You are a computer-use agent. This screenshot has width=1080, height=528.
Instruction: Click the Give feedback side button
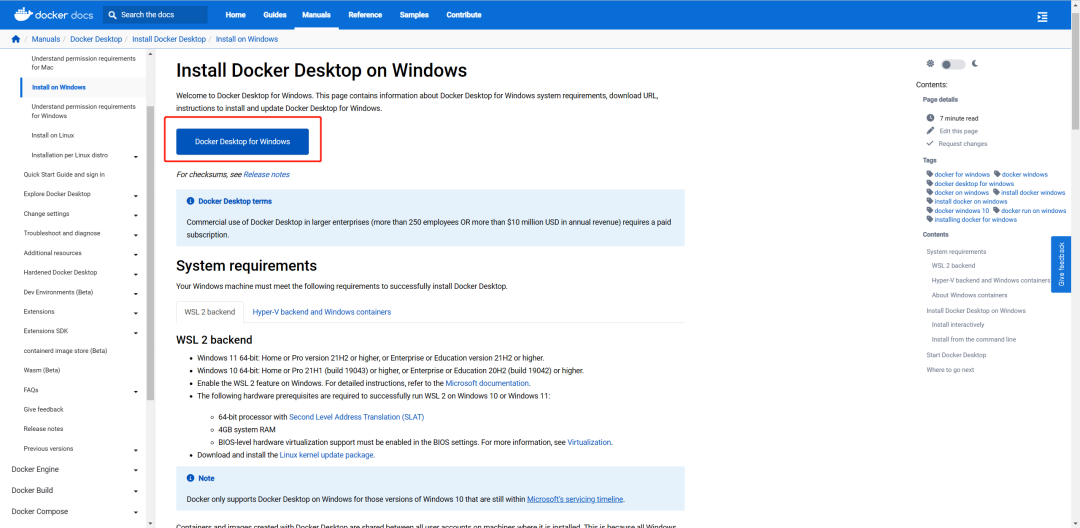1061,264
